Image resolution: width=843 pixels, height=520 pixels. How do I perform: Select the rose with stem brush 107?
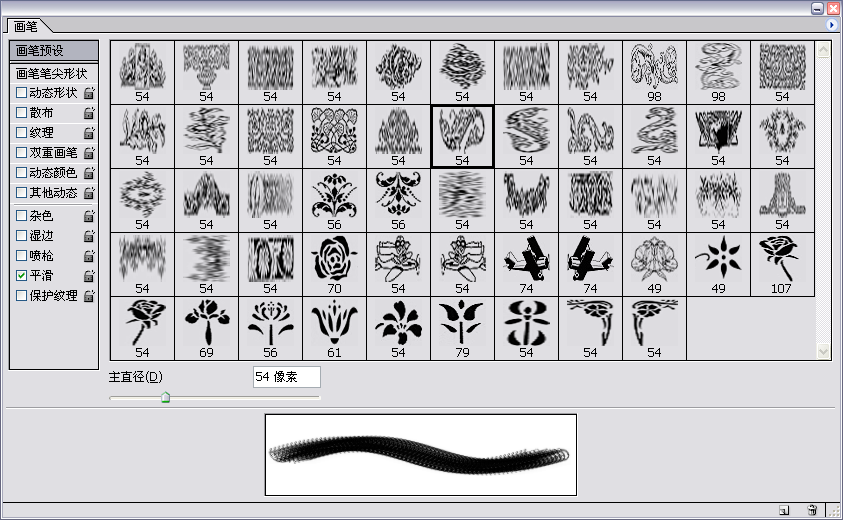tap(782, 265)
